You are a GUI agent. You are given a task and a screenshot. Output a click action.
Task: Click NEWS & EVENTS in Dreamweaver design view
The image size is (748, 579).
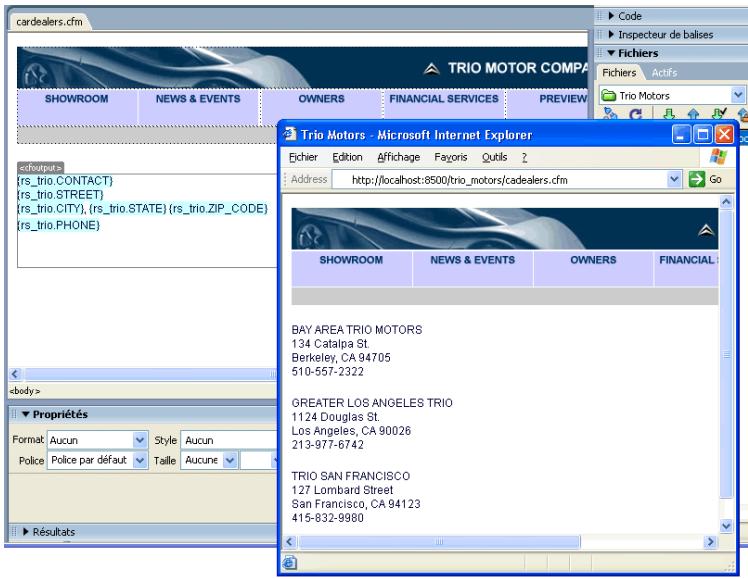(x=198, y=99)
